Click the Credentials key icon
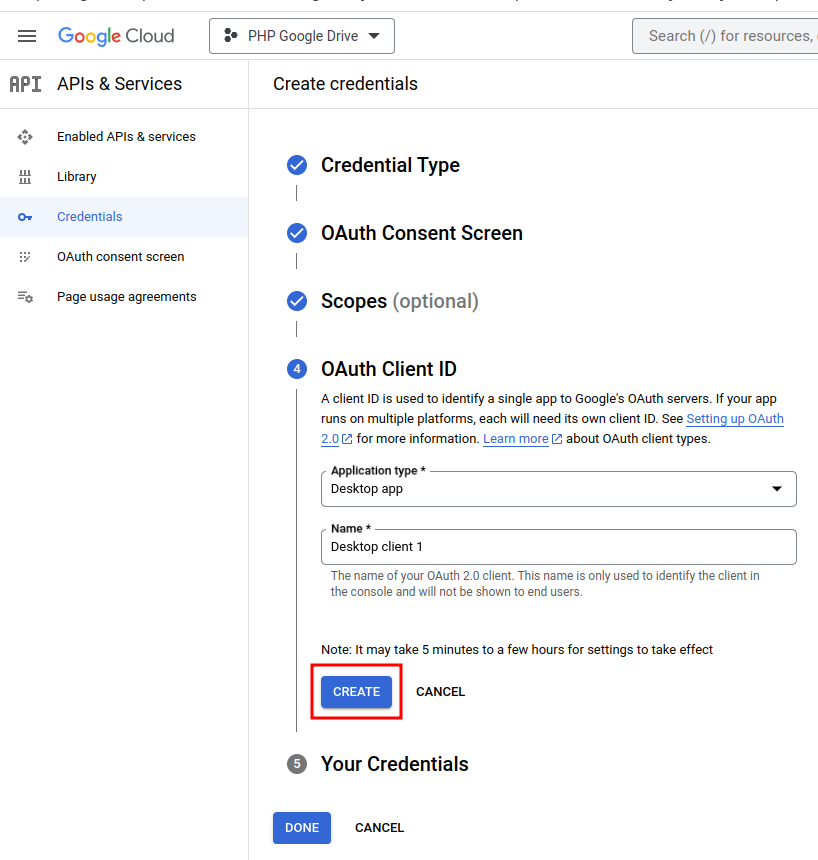This screenshot has width=818, height=860. click(x=26, y=217)
